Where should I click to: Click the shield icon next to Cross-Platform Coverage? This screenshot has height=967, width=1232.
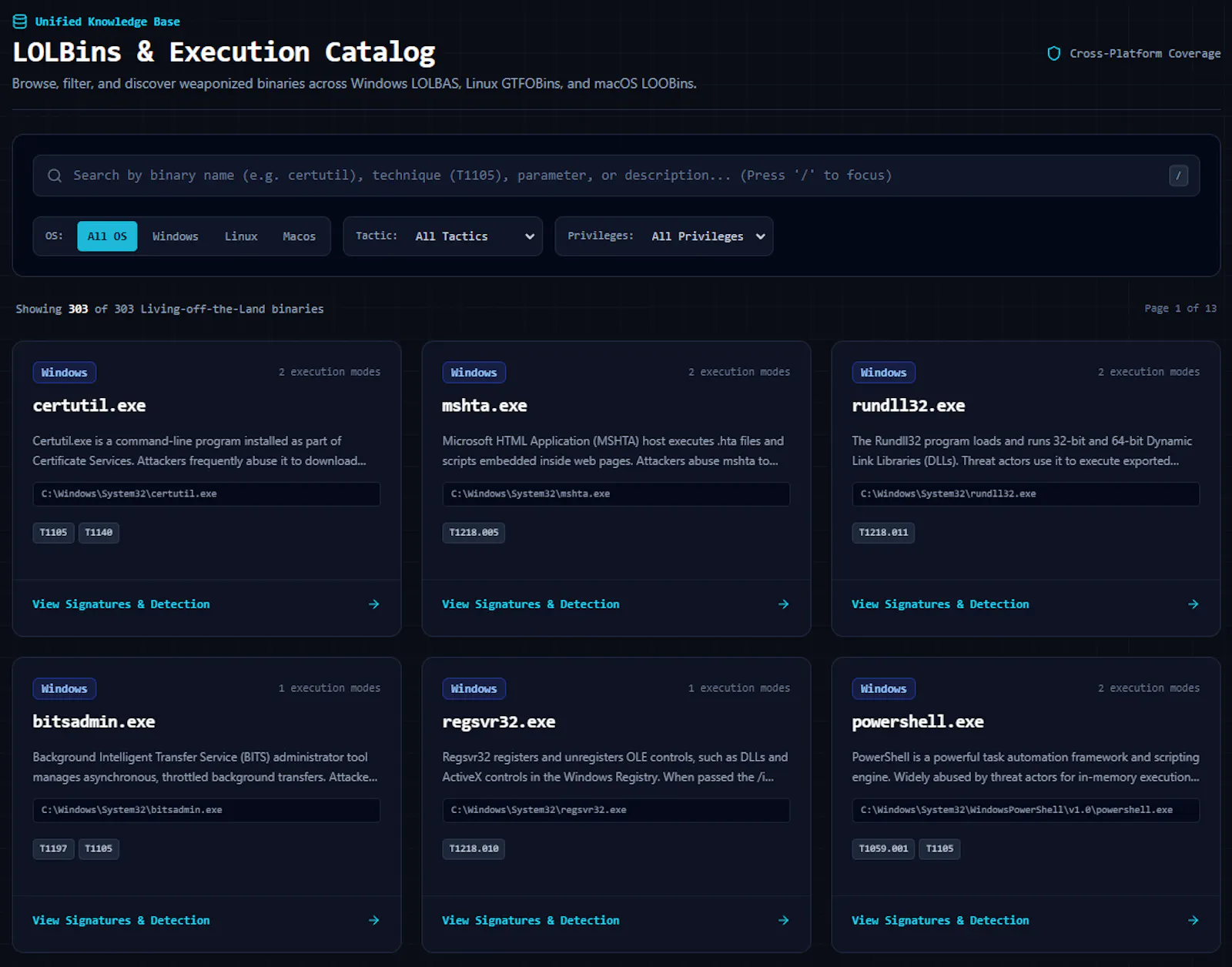tap(1054, 53)
